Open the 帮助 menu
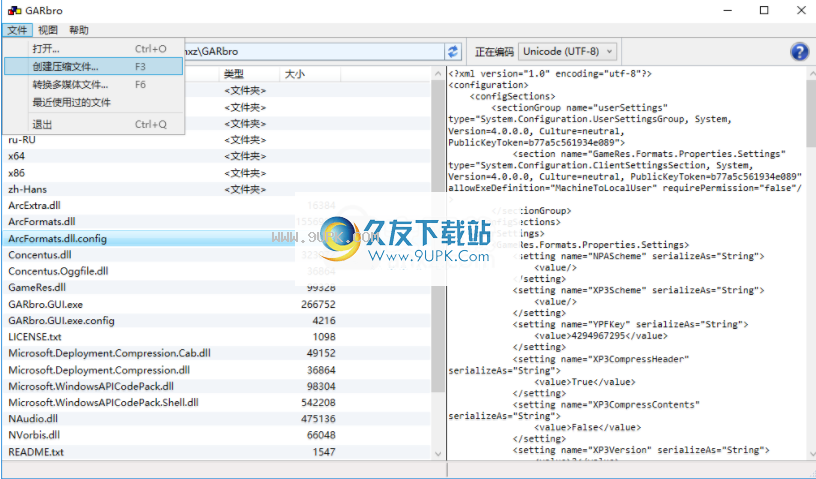 [x=79, y=30]
